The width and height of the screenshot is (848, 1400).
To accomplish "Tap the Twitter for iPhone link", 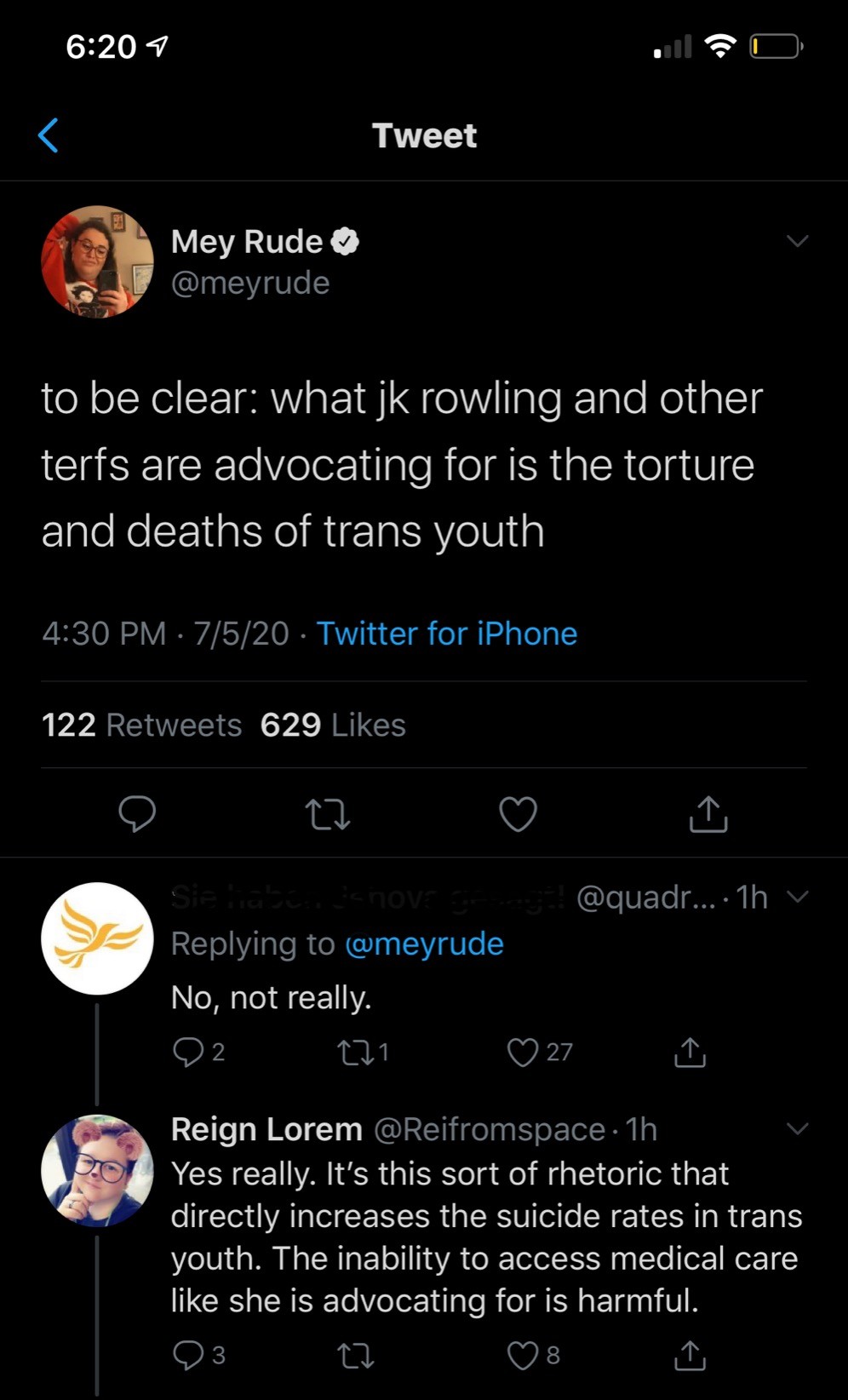I will 446,634.
